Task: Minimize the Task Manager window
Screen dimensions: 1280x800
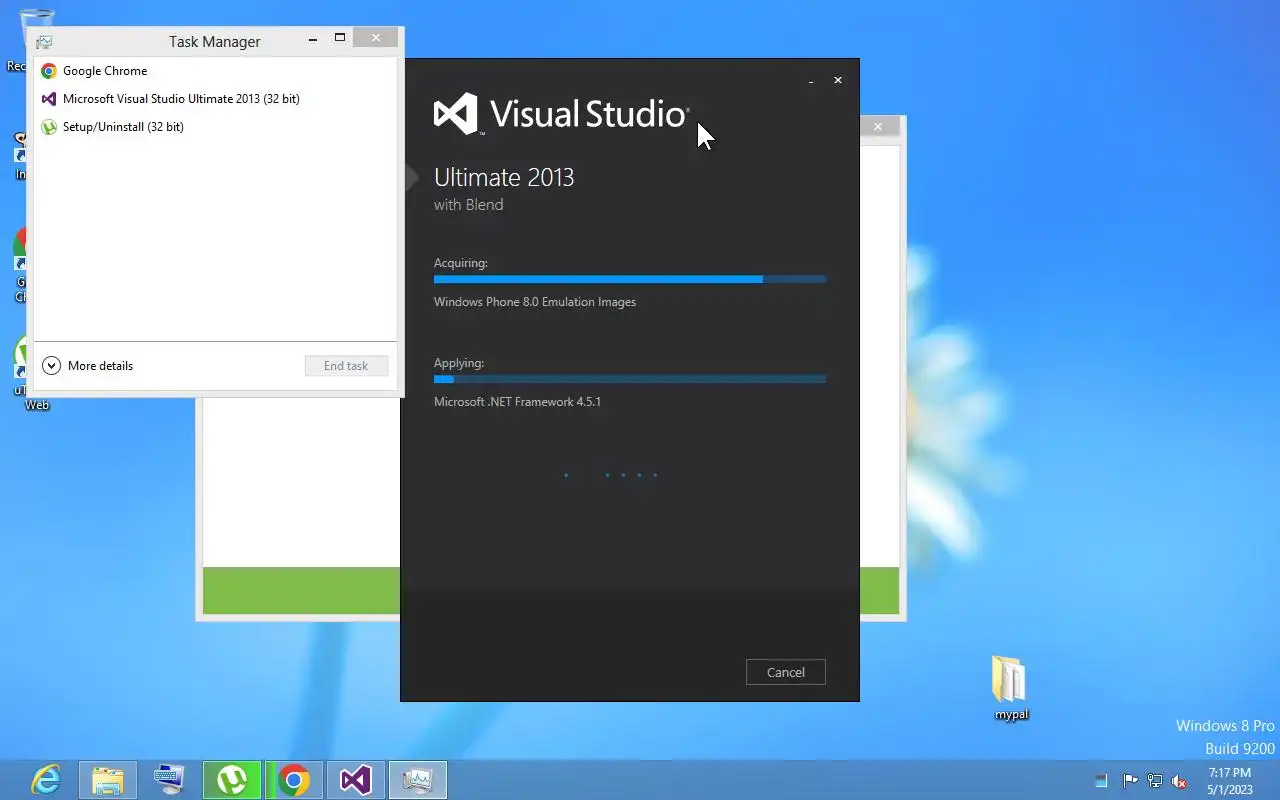Action: click(x=313, y=39)
